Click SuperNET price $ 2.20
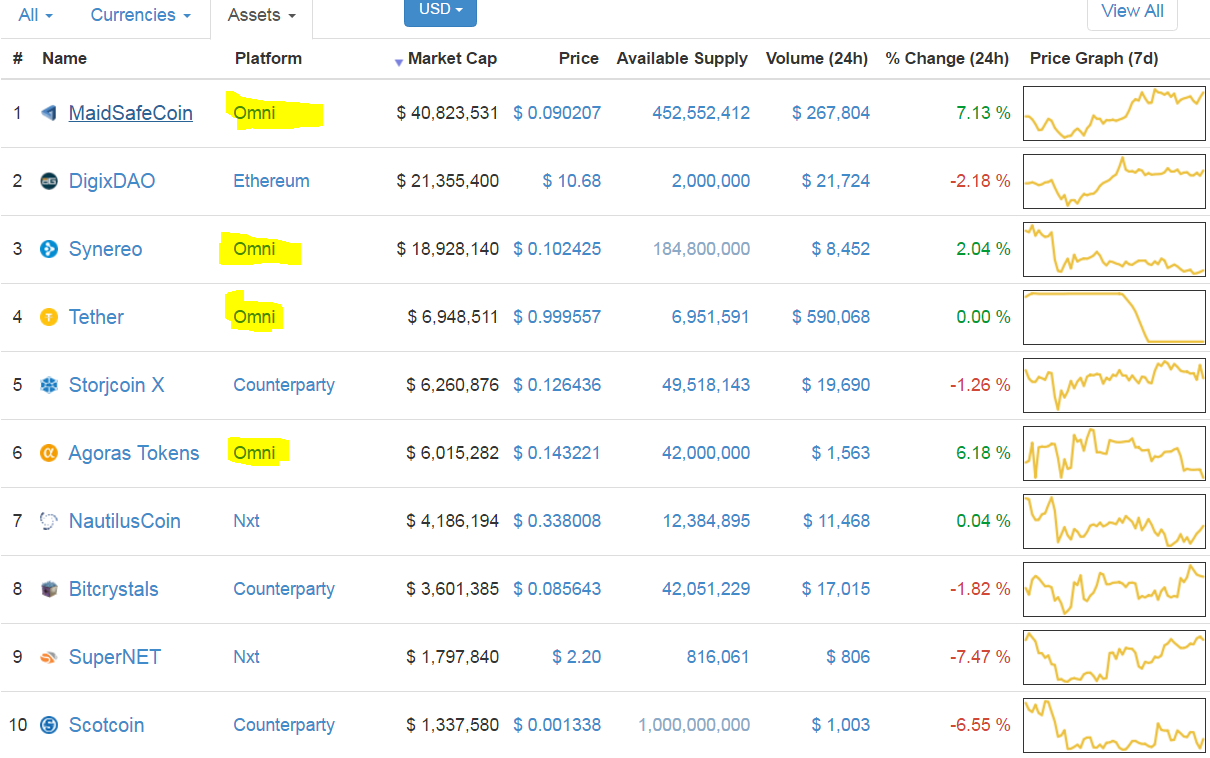1210x758 pixels. (x=577, y=657)
